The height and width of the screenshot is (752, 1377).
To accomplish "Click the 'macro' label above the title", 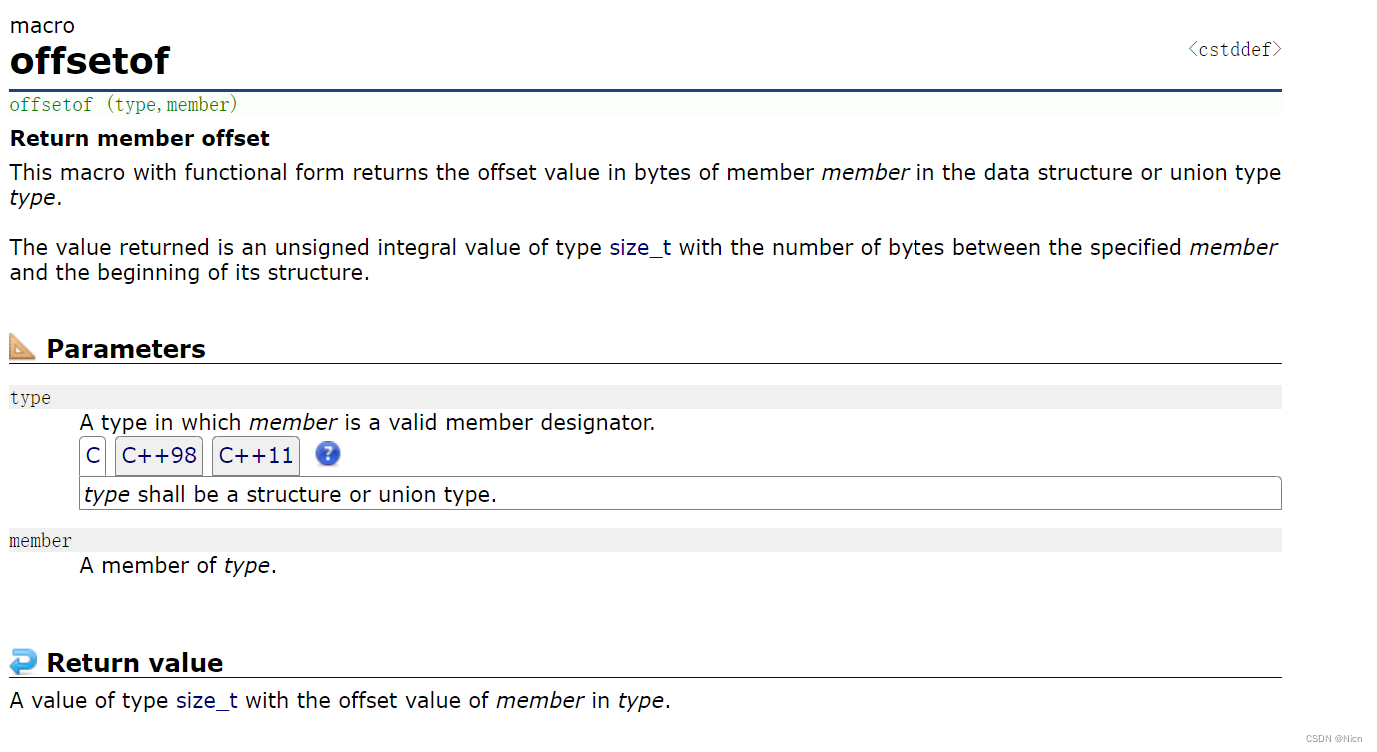I will pyautogui.click(x=42, y=26).
